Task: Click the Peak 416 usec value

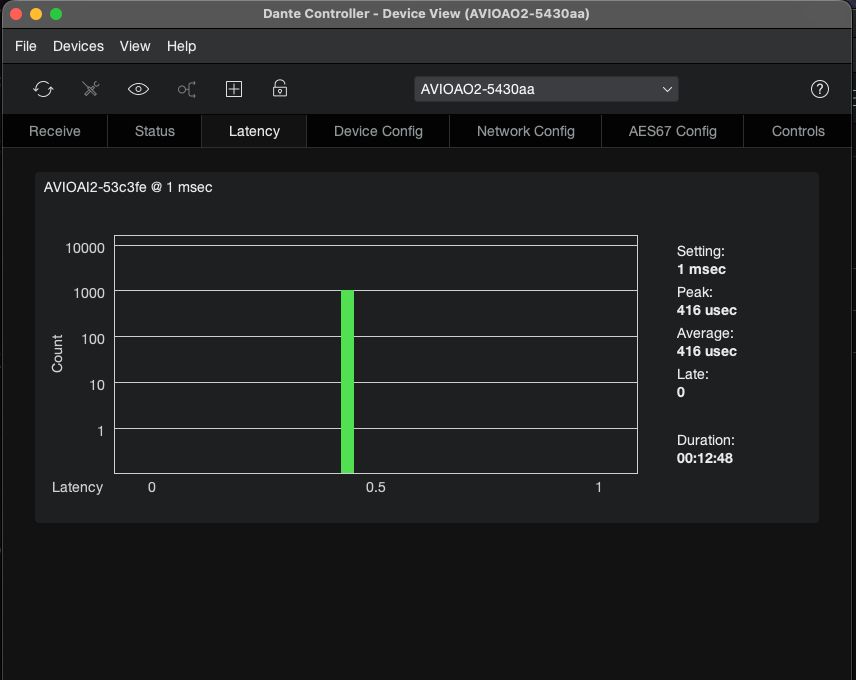Action: pyautogui.click(x=706, y=310)
